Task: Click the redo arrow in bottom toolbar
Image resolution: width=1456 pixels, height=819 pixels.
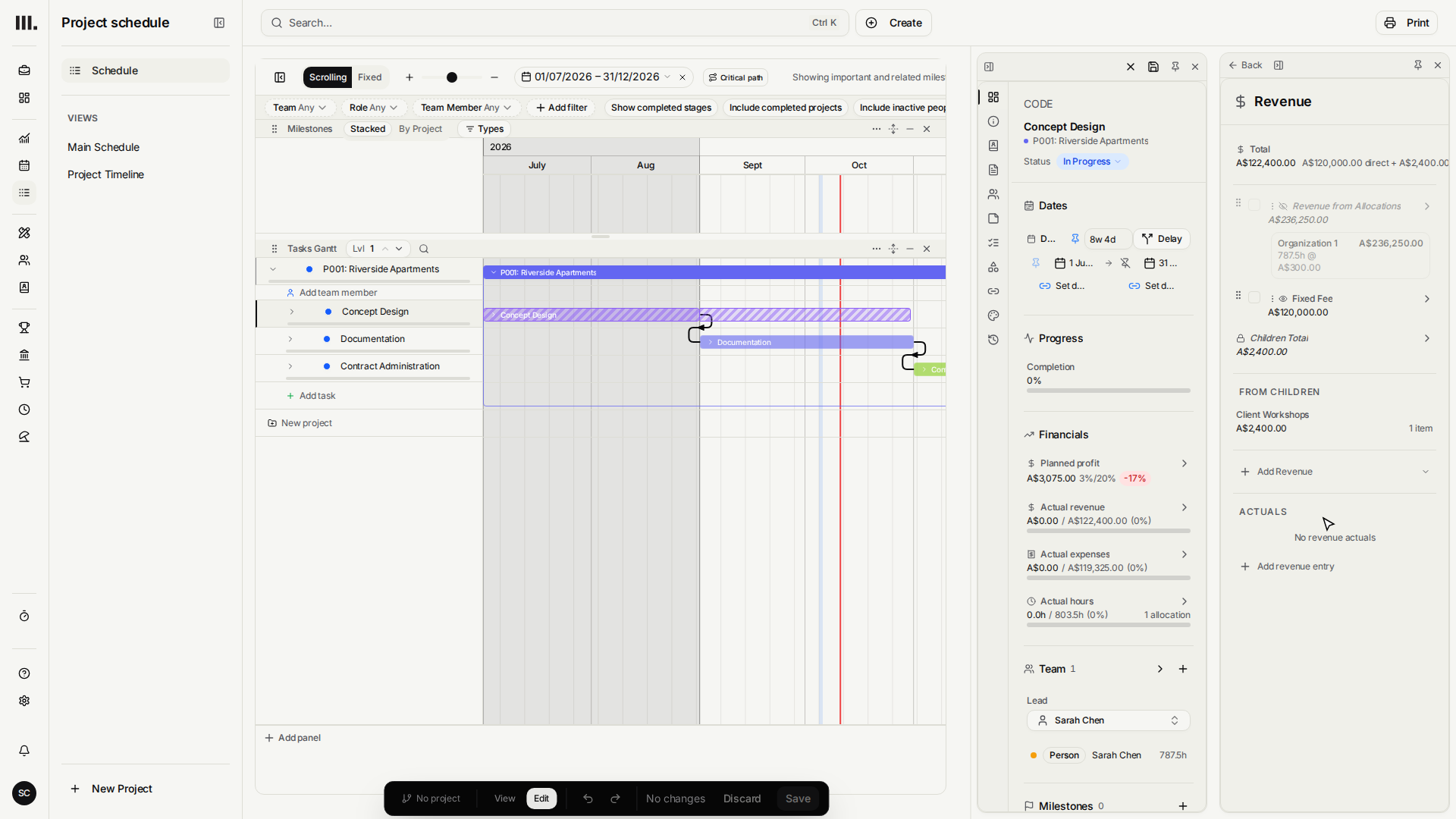Action: click(616, 799)
